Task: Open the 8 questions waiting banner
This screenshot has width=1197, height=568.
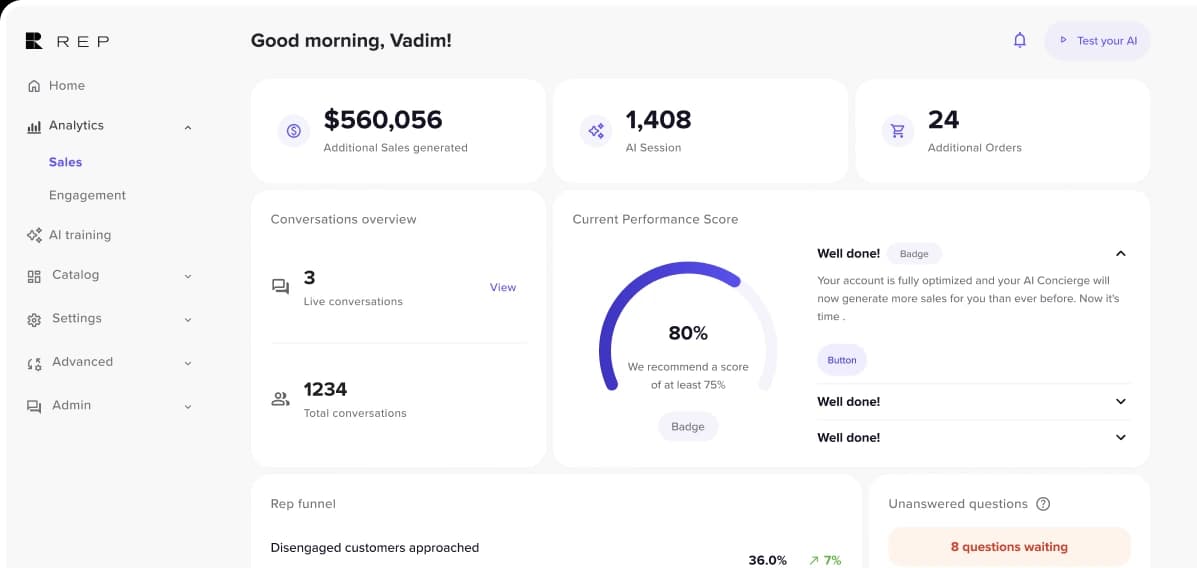Action: point(1009,547)
